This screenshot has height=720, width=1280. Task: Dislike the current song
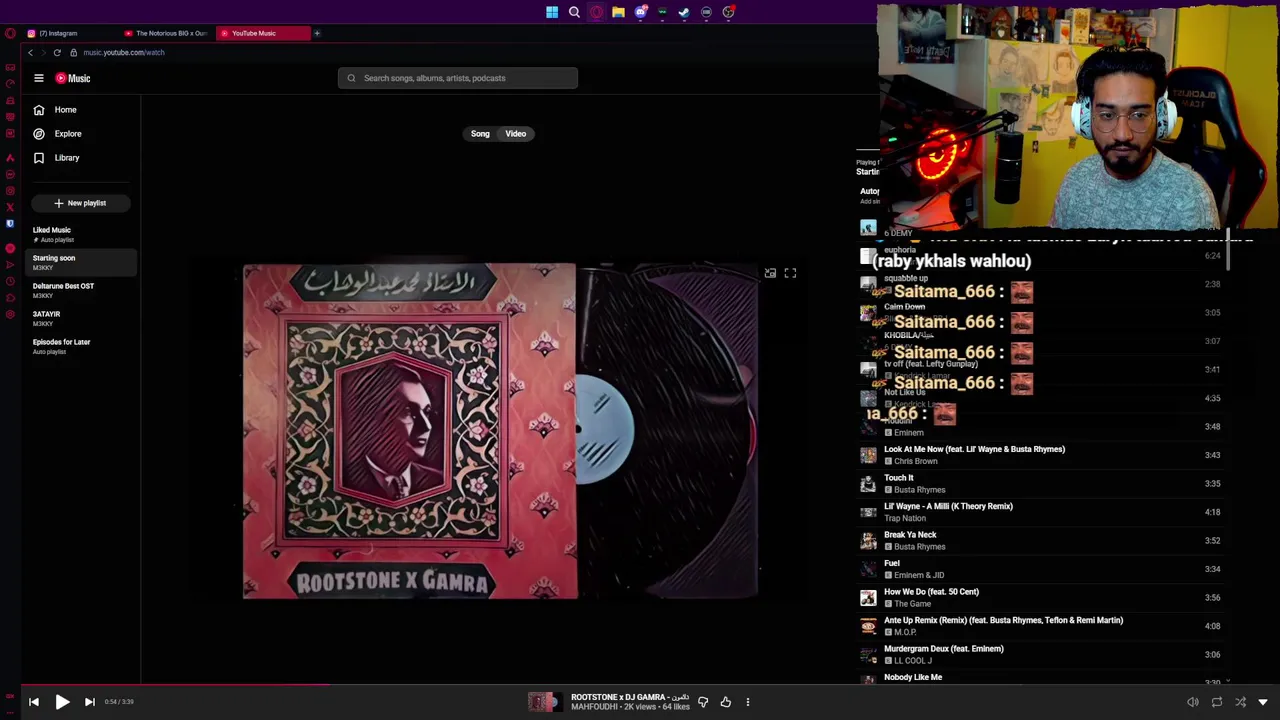point(703,702)
